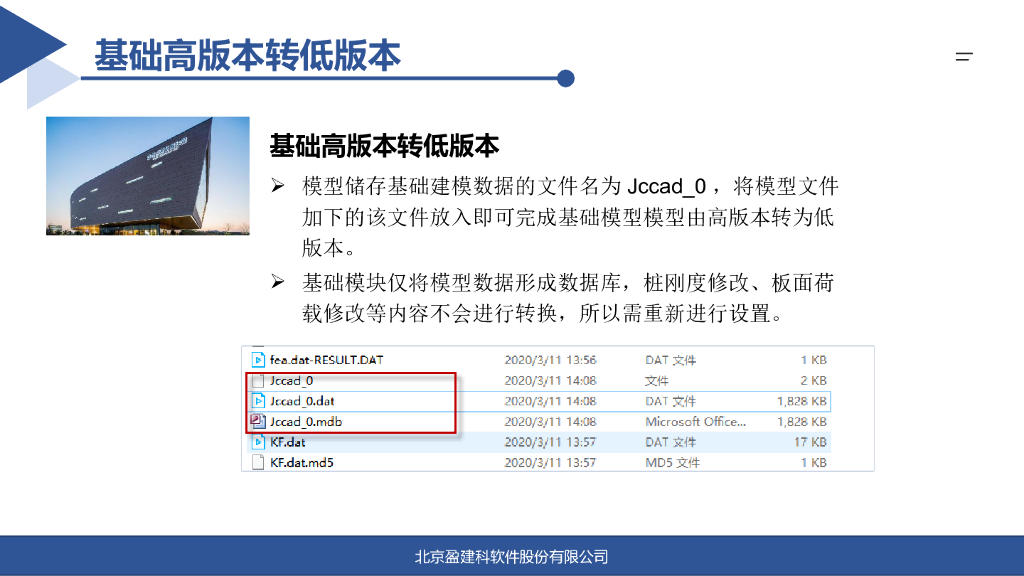The image size is (1024, 576).
Task: Click the footer text 北京盈建科软件股份有限公司
Action: pyautogui.click(x=511, y=557)
